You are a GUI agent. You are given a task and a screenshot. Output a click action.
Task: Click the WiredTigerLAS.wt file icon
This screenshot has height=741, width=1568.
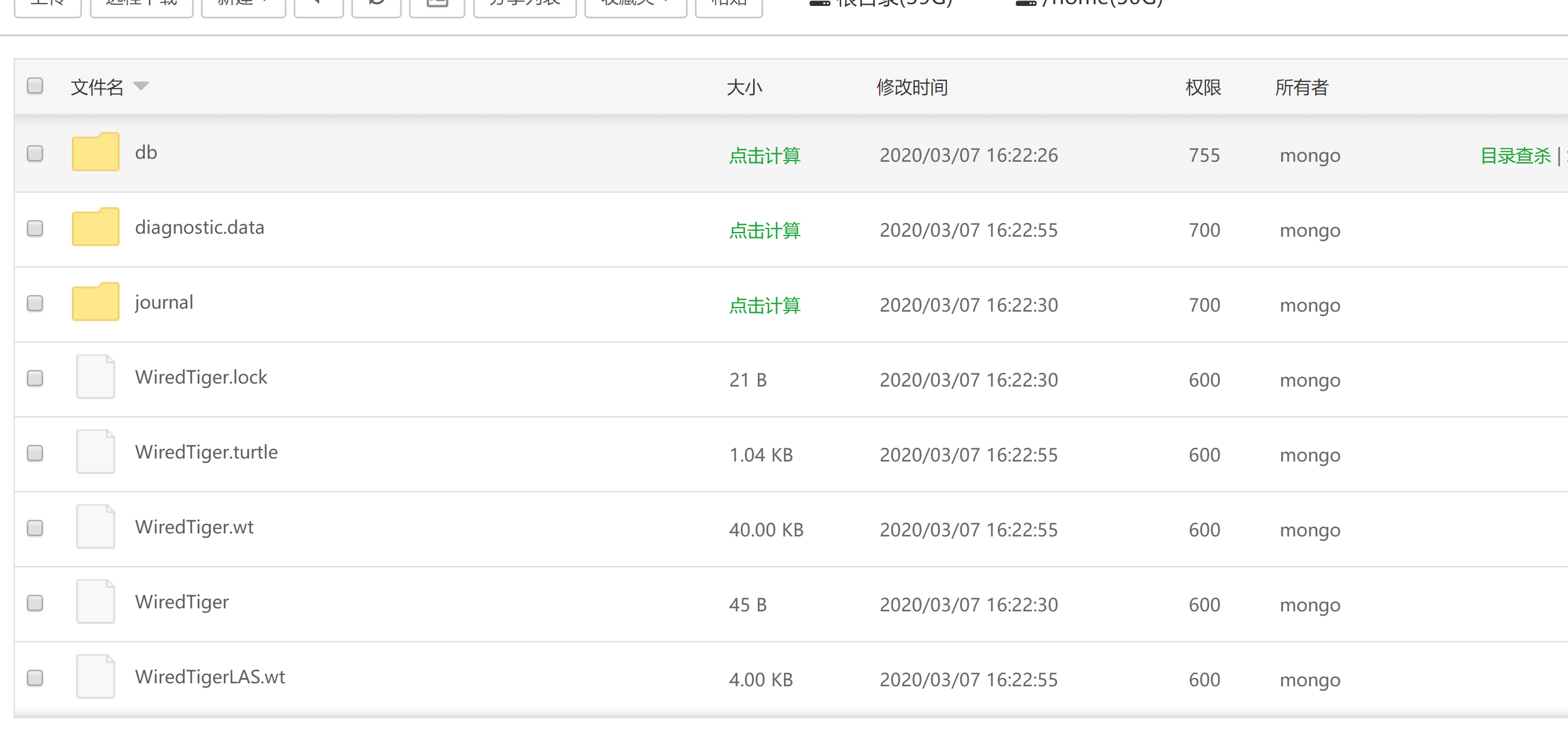coord(95,676)
